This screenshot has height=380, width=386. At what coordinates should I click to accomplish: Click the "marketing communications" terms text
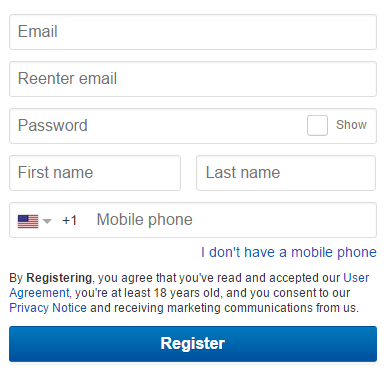(x=240, y=308)
